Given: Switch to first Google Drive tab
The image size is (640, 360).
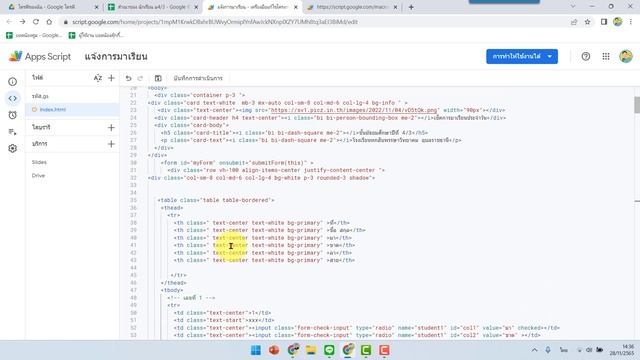Looking at the screenshot, I should (x=53, y=7).
